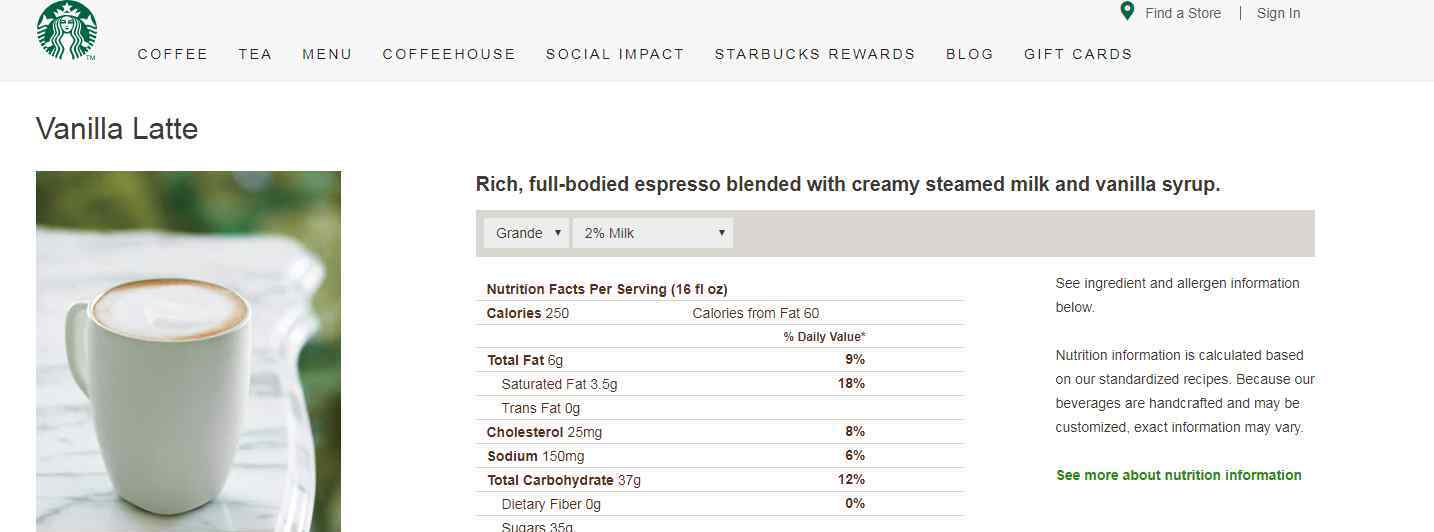1434x532 pixels.
Task: Click the Vanilla Latte page heading
Action: (117, 129)
